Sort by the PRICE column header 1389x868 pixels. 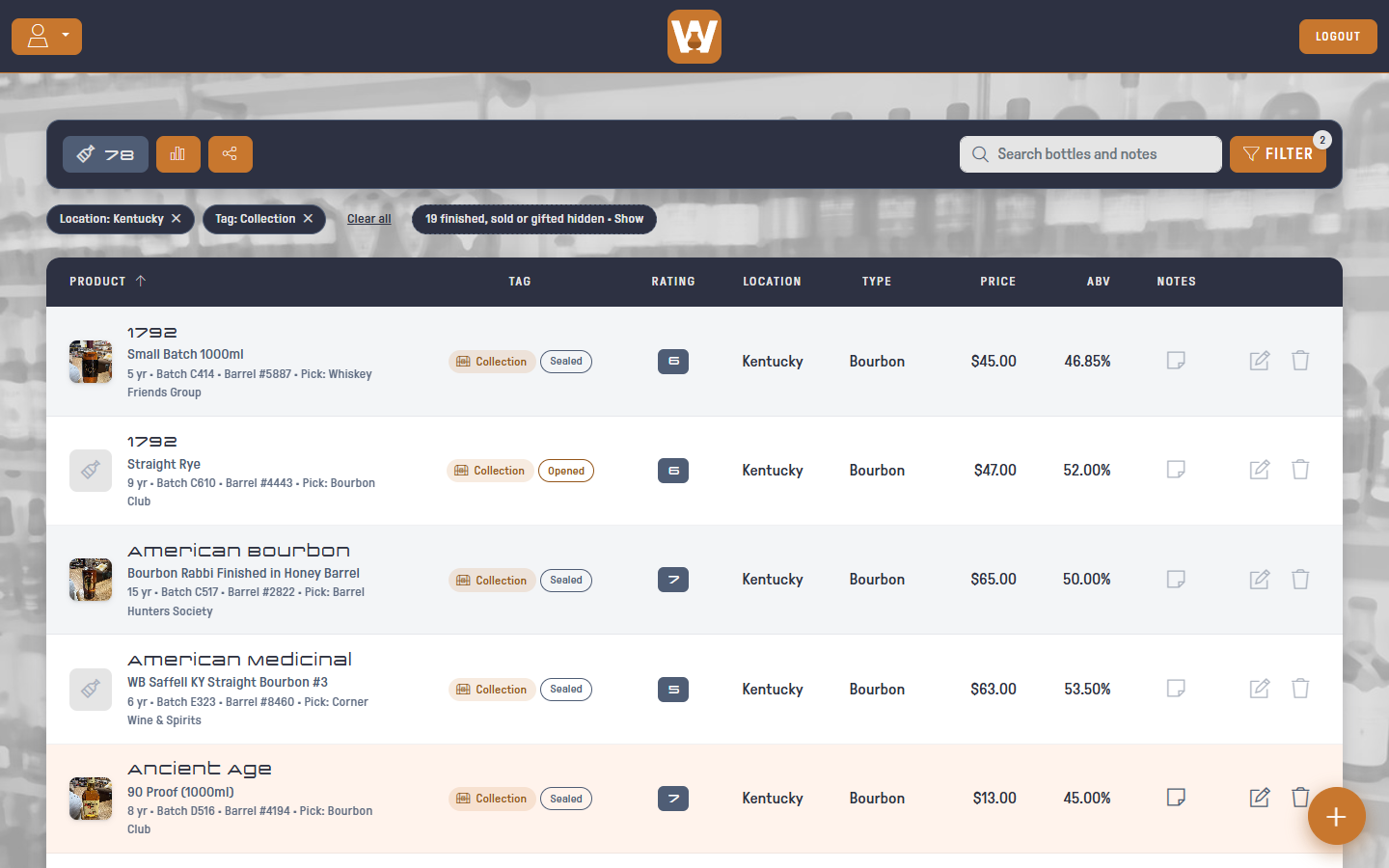click(998, 282)
